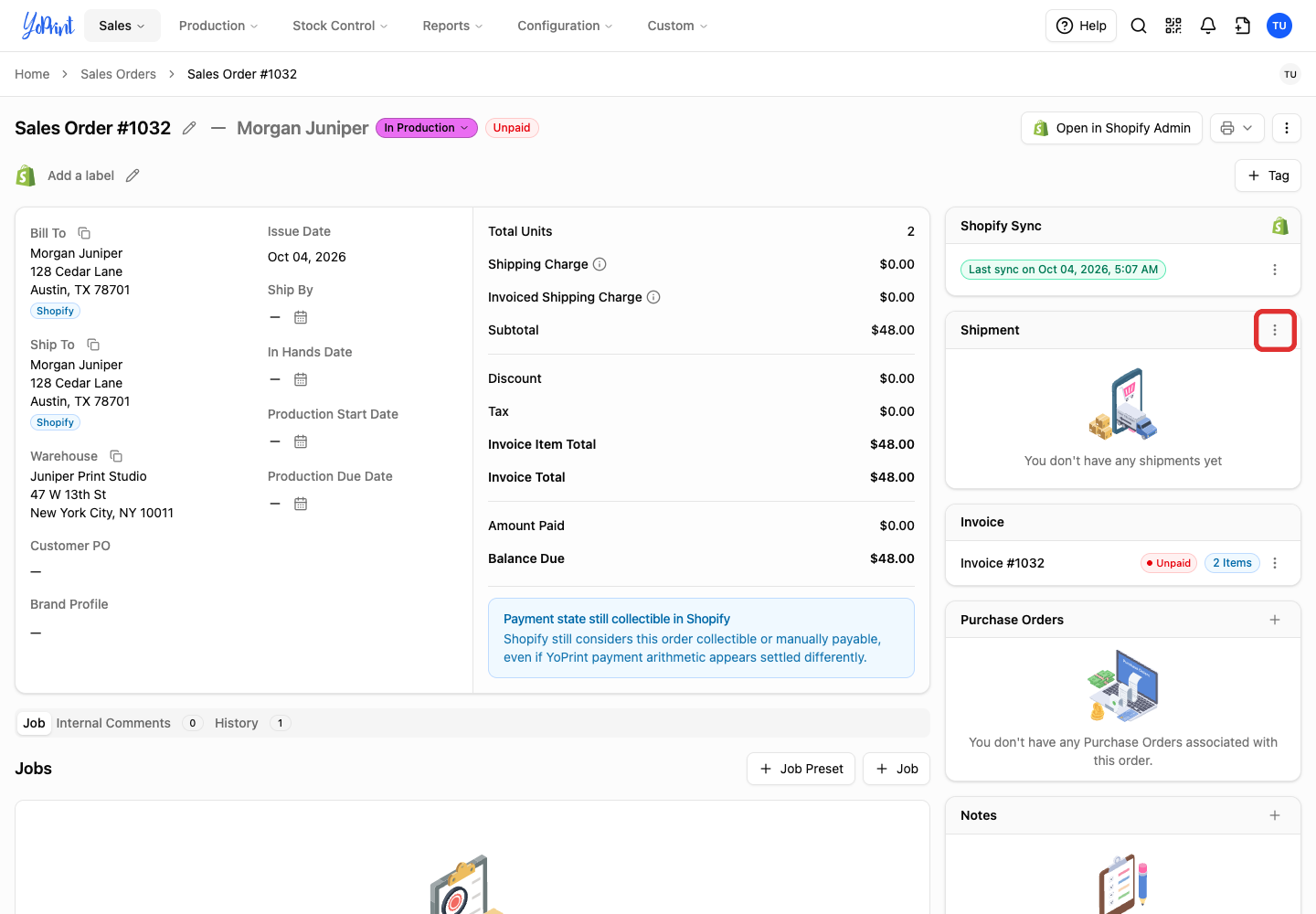Screen dimensions: 1316x914
Task: Open the TU user avatar menu
Action: click(1279, 26)
